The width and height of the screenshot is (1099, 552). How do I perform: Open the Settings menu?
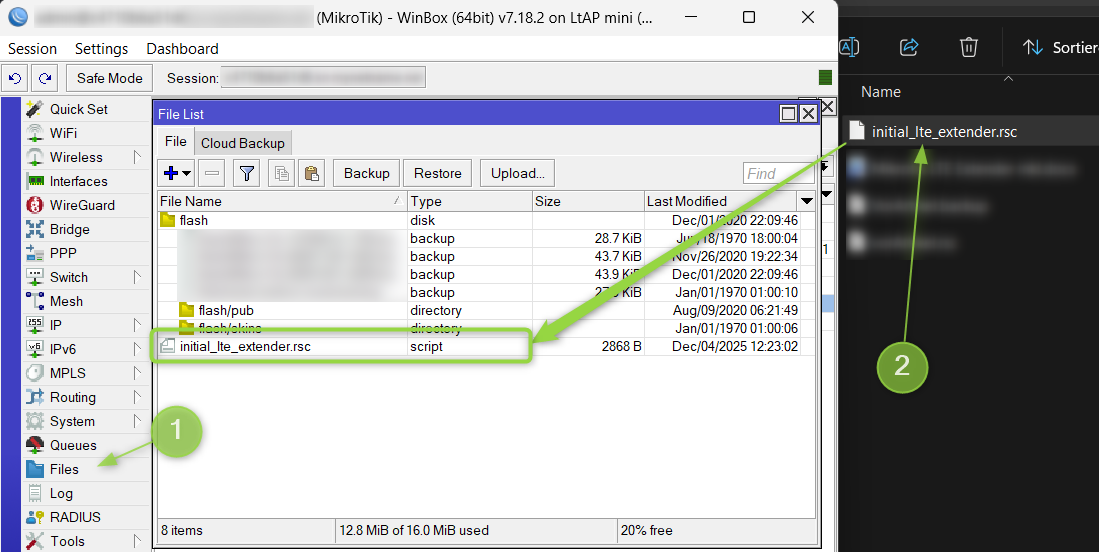pos(102,49)
